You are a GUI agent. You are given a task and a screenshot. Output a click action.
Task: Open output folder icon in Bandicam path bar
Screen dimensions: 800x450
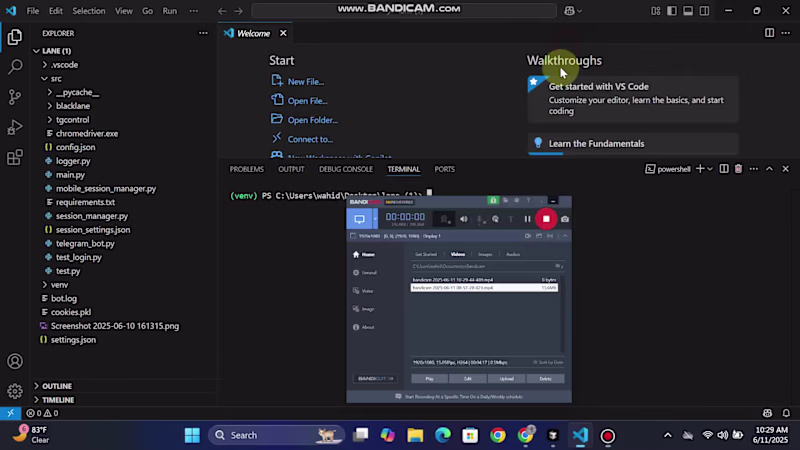[558, 266]
